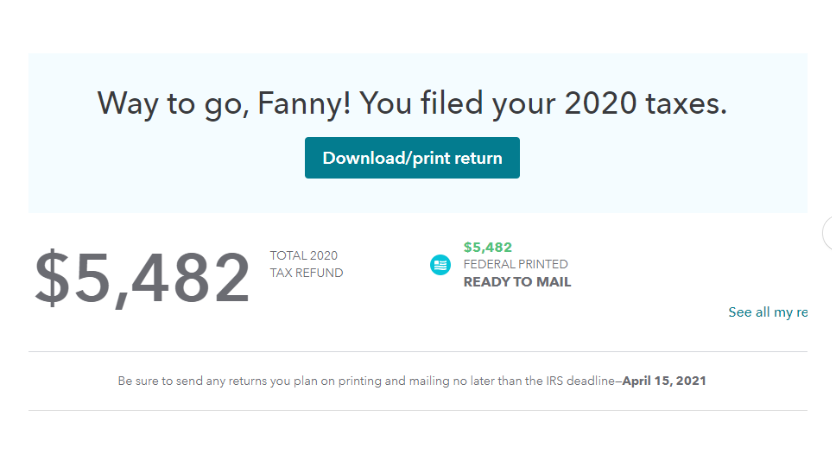Click the word MAIL in the federal status
This screenshot has height=454, width=832.
pos(553,282)
